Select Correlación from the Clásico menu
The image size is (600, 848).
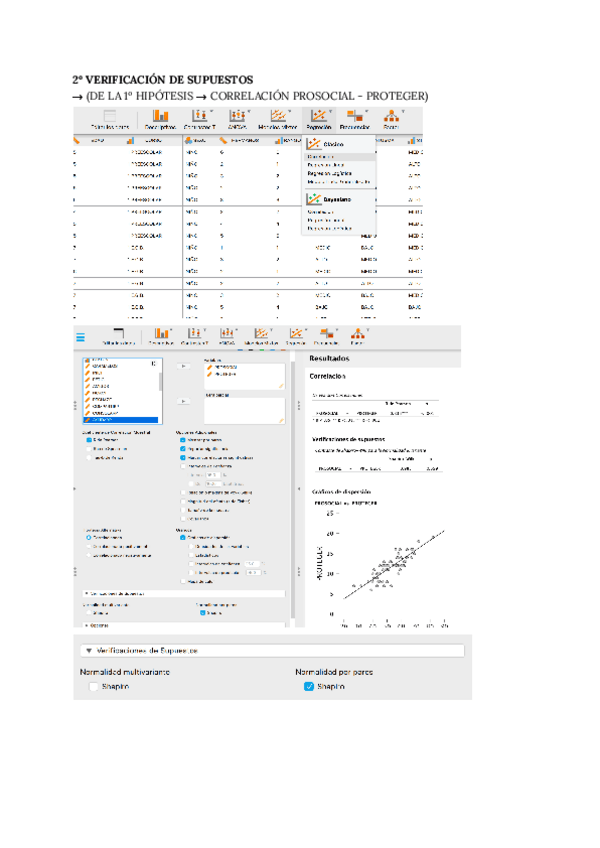(322, 157)
